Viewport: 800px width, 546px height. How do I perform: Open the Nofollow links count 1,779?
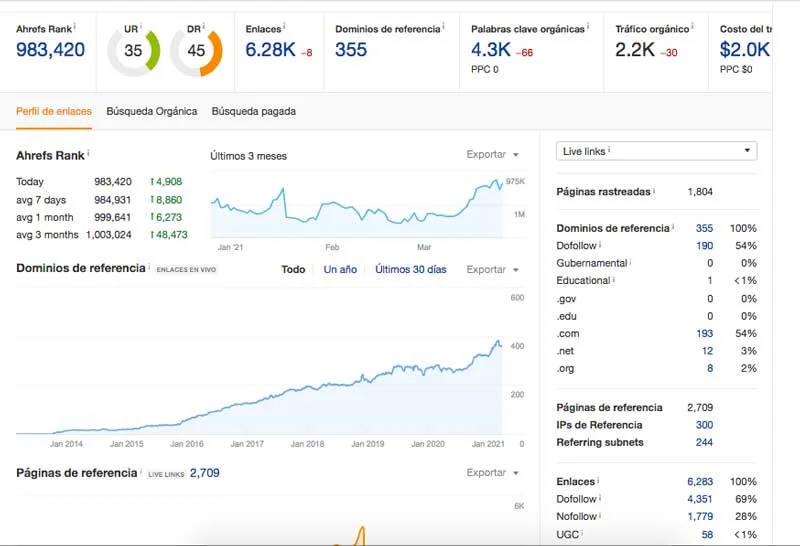[700, 516]
